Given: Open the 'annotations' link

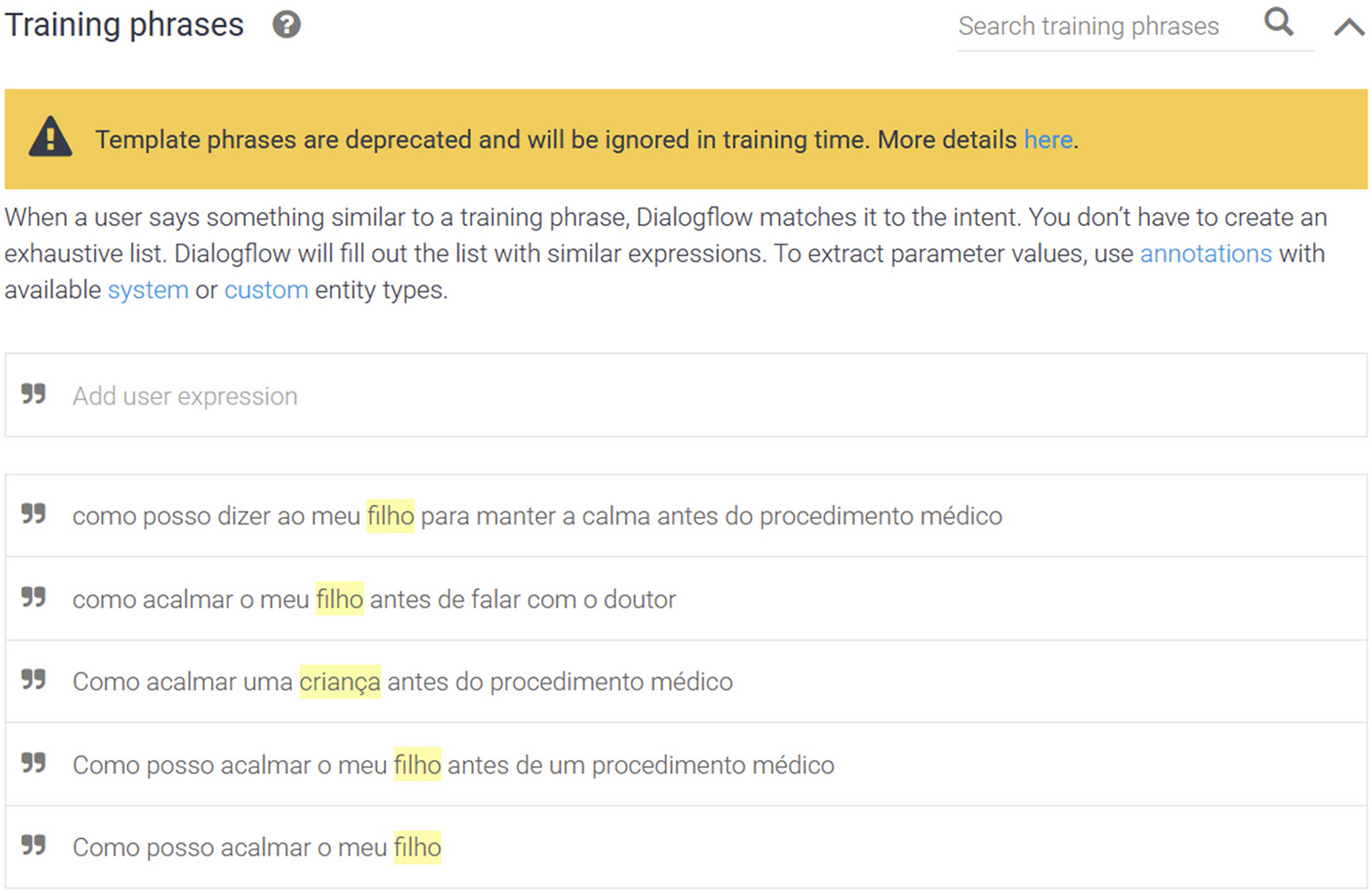Looking at the screenshot, I should pos(1205,253).
